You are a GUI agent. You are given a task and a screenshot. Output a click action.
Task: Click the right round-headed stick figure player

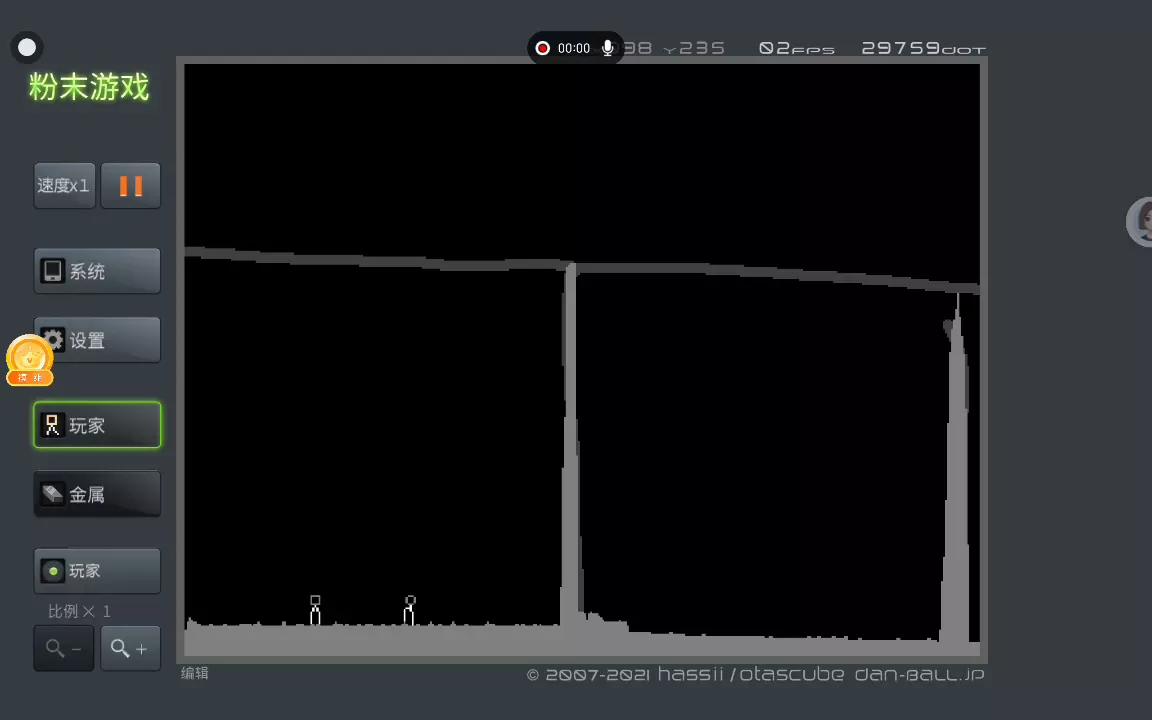point(409,611)
